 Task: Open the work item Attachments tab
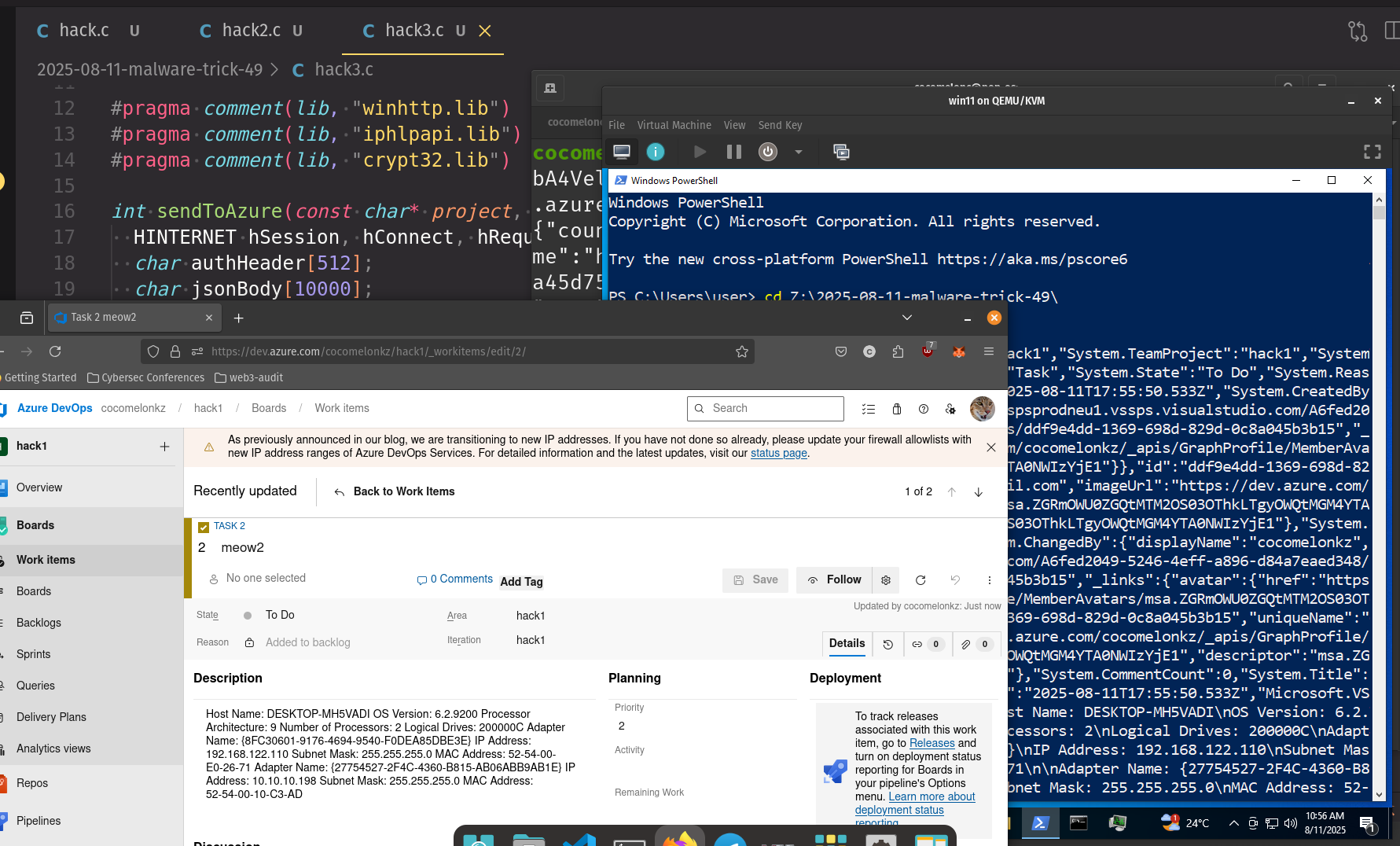pos(976,645)
